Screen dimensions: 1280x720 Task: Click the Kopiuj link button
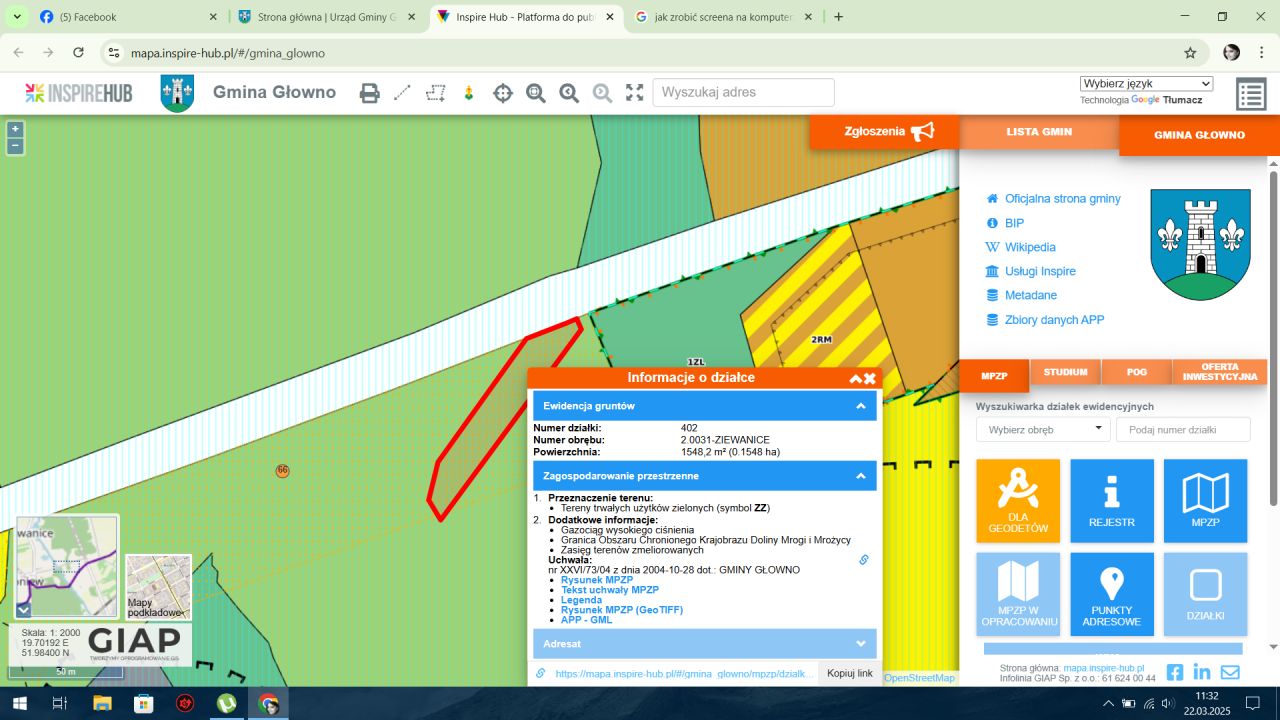click(849, 673)
